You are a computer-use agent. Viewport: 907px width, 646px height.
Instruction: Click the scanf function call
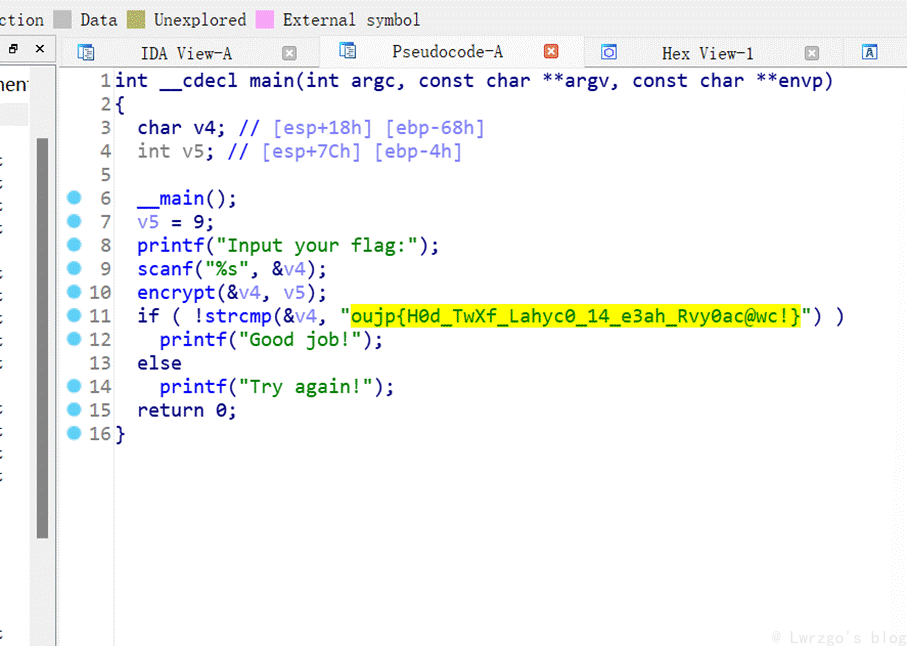click(x=165, y=269)
